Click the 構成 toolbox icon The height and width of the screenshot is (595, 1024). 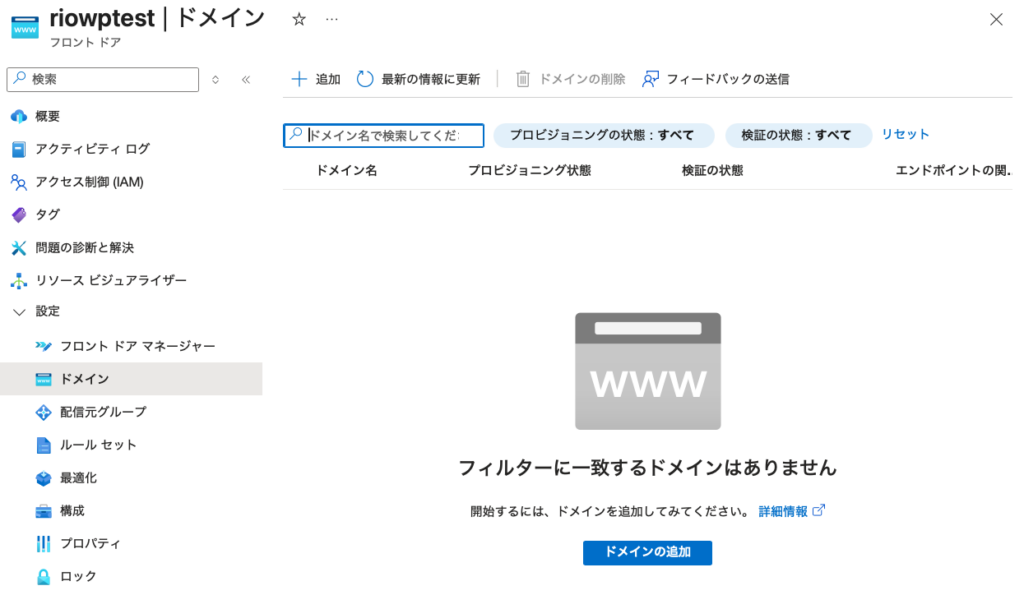[43, 511]
